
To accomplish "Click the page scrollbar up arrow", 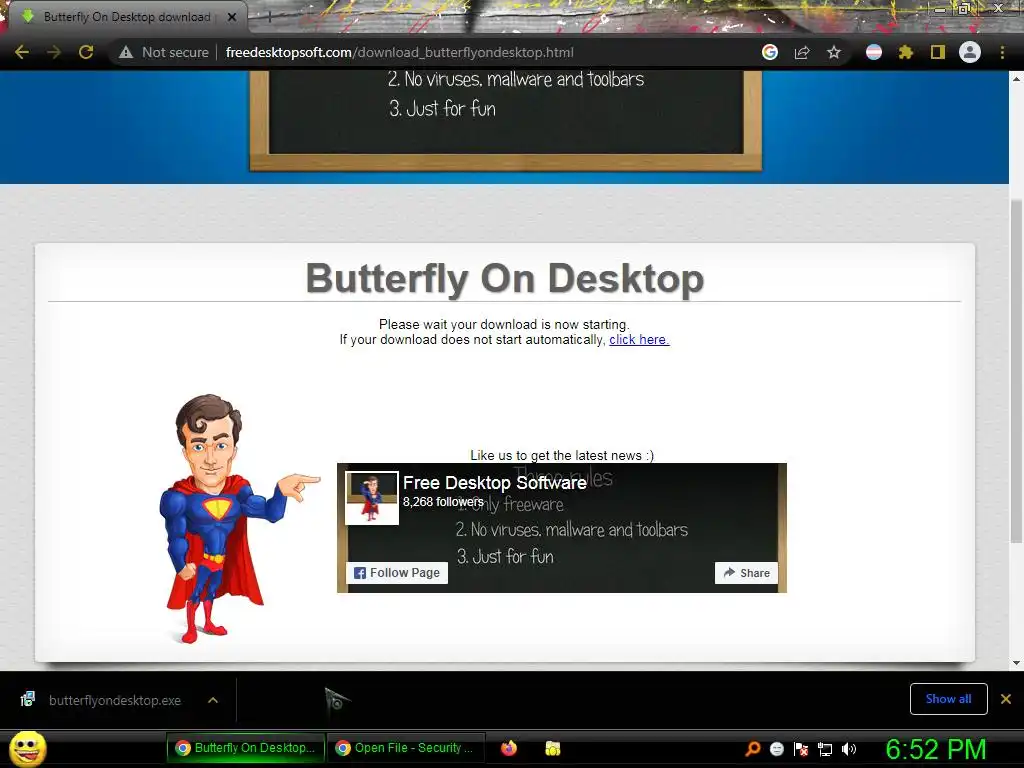I will (x=1016, y=78).
